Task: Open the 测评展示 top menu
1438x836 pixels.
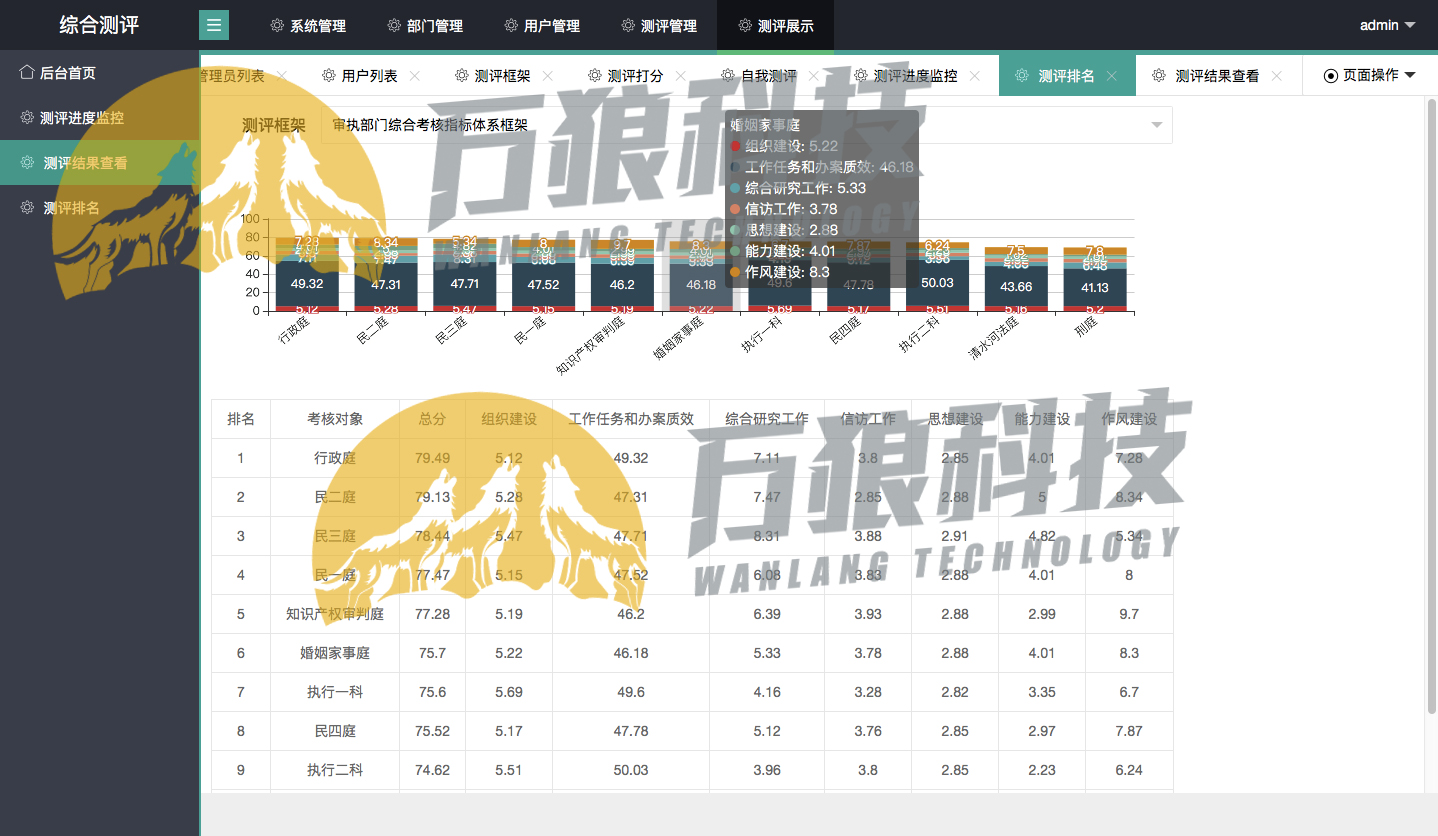Action: (x=775, y=26)
